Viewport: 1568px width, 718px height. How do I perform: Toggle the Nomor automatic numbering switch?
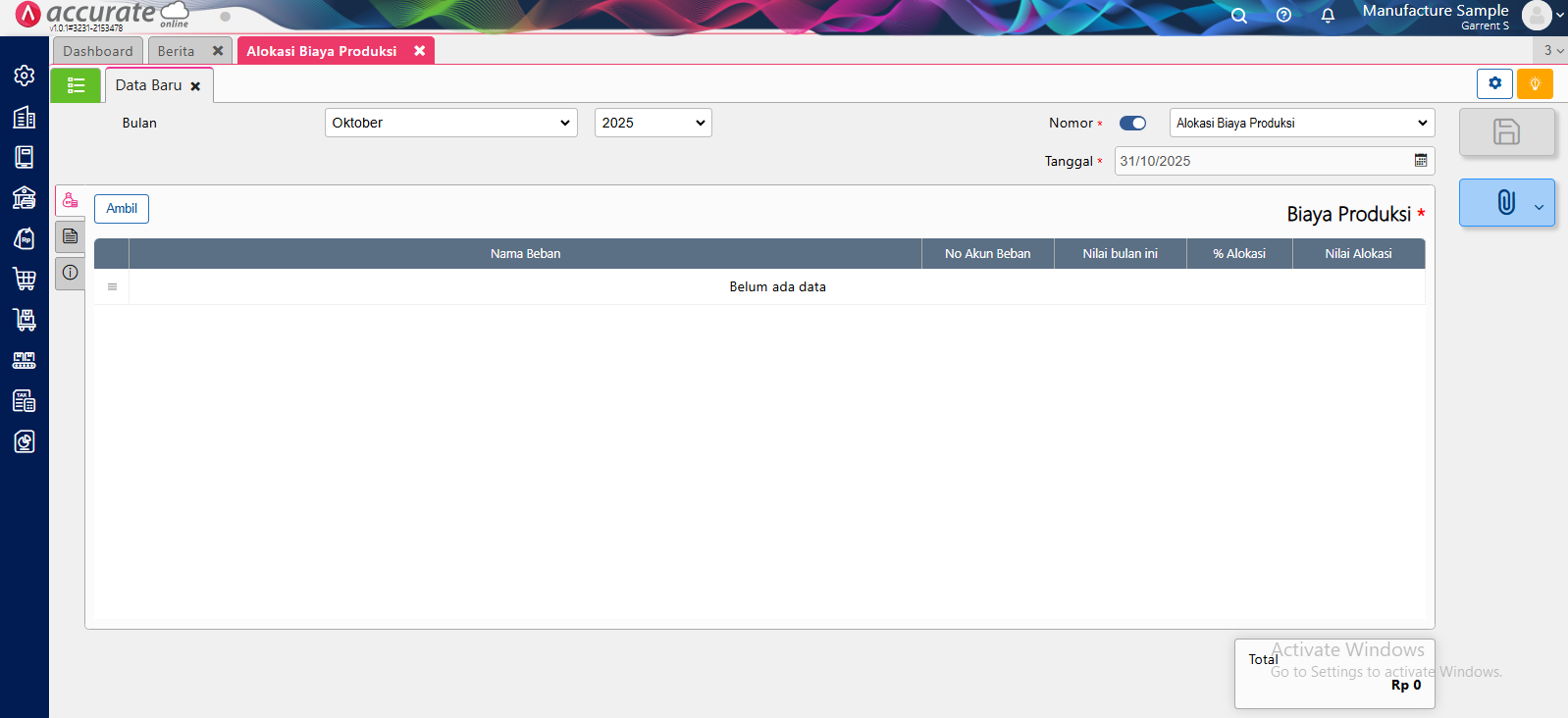click(1132, 124)
